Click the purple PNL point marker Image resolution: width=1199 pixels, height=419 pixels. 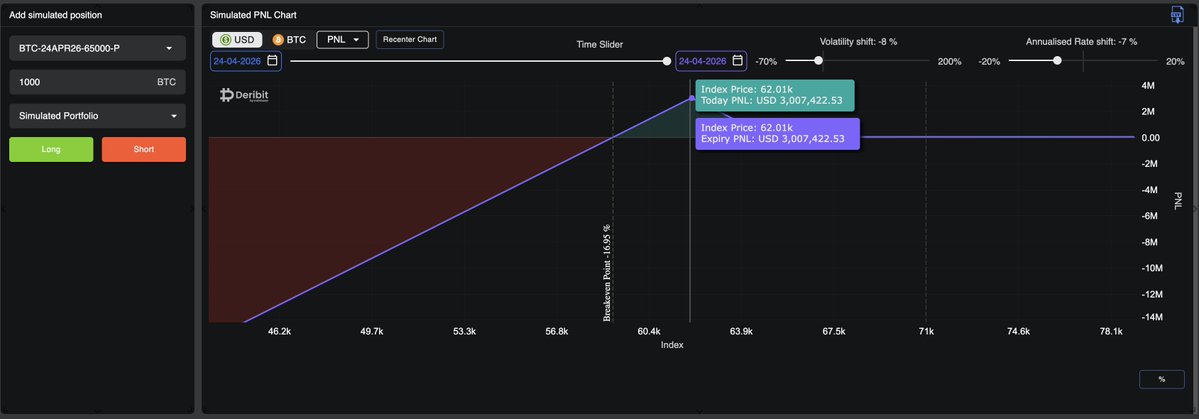pyautogui.click(x=692, y=98)
